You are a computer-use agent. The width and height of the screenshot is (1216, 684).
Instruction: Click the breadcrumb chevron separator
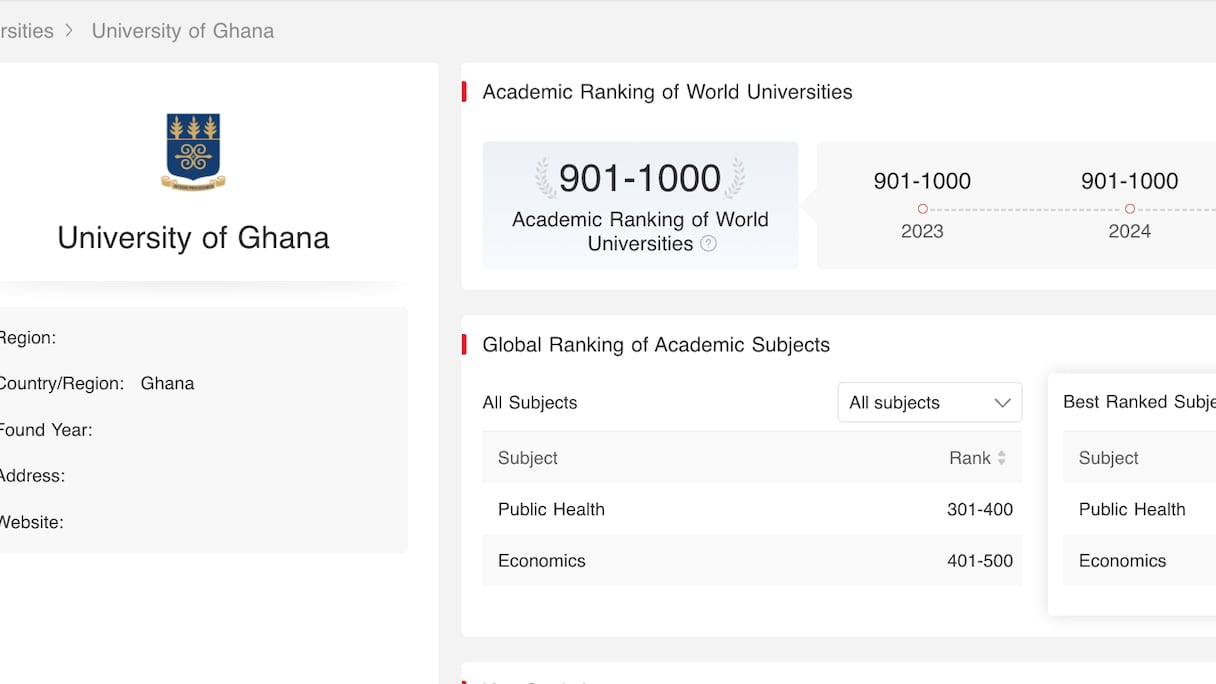(69, 31)
